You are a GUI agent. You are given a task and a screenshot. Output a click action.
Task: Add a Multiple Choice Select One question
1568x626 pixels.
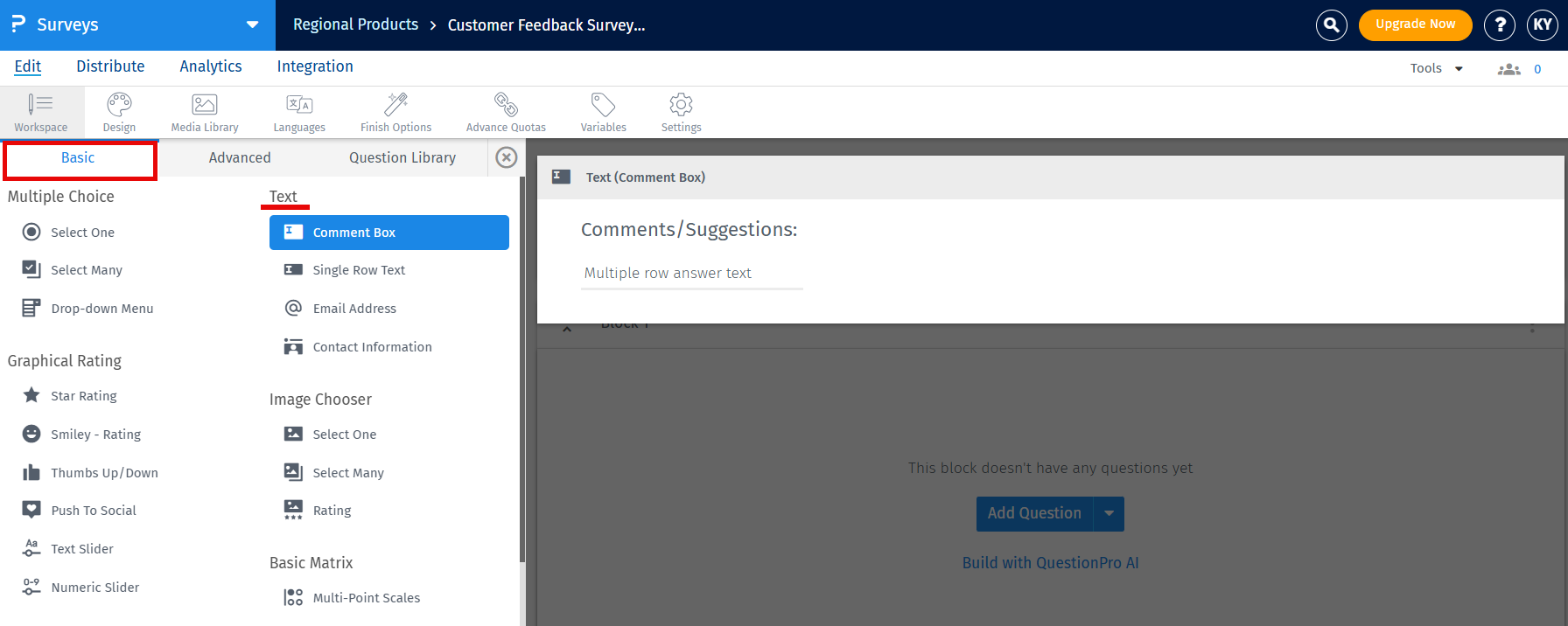[x=68, y=232]
